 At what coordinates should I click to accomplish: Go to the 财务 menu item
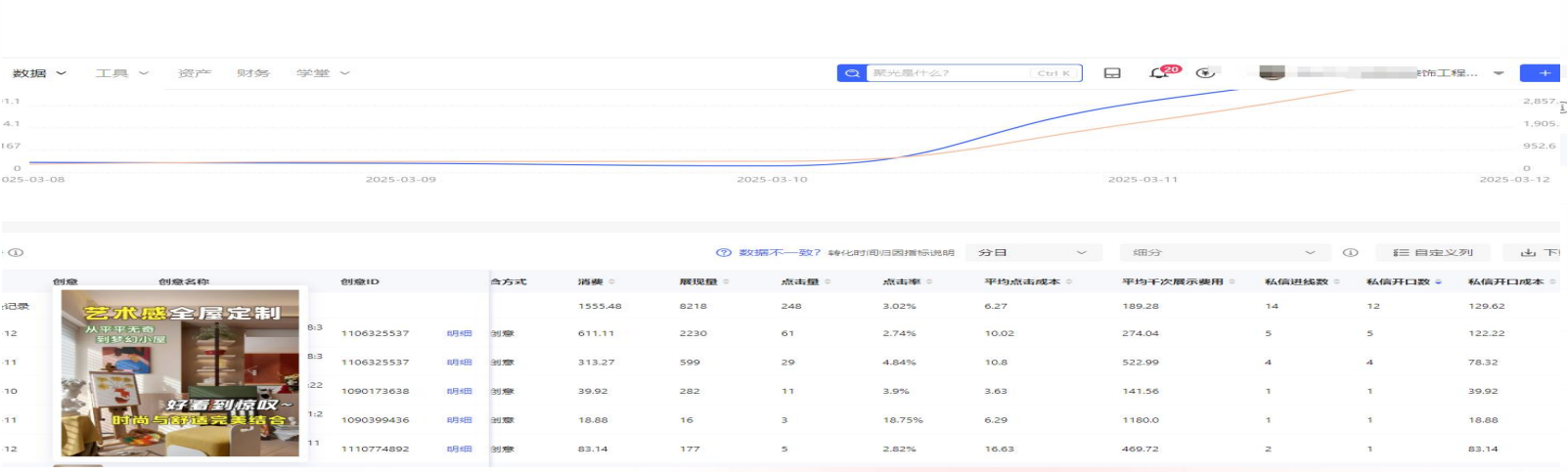pos(252,73)
